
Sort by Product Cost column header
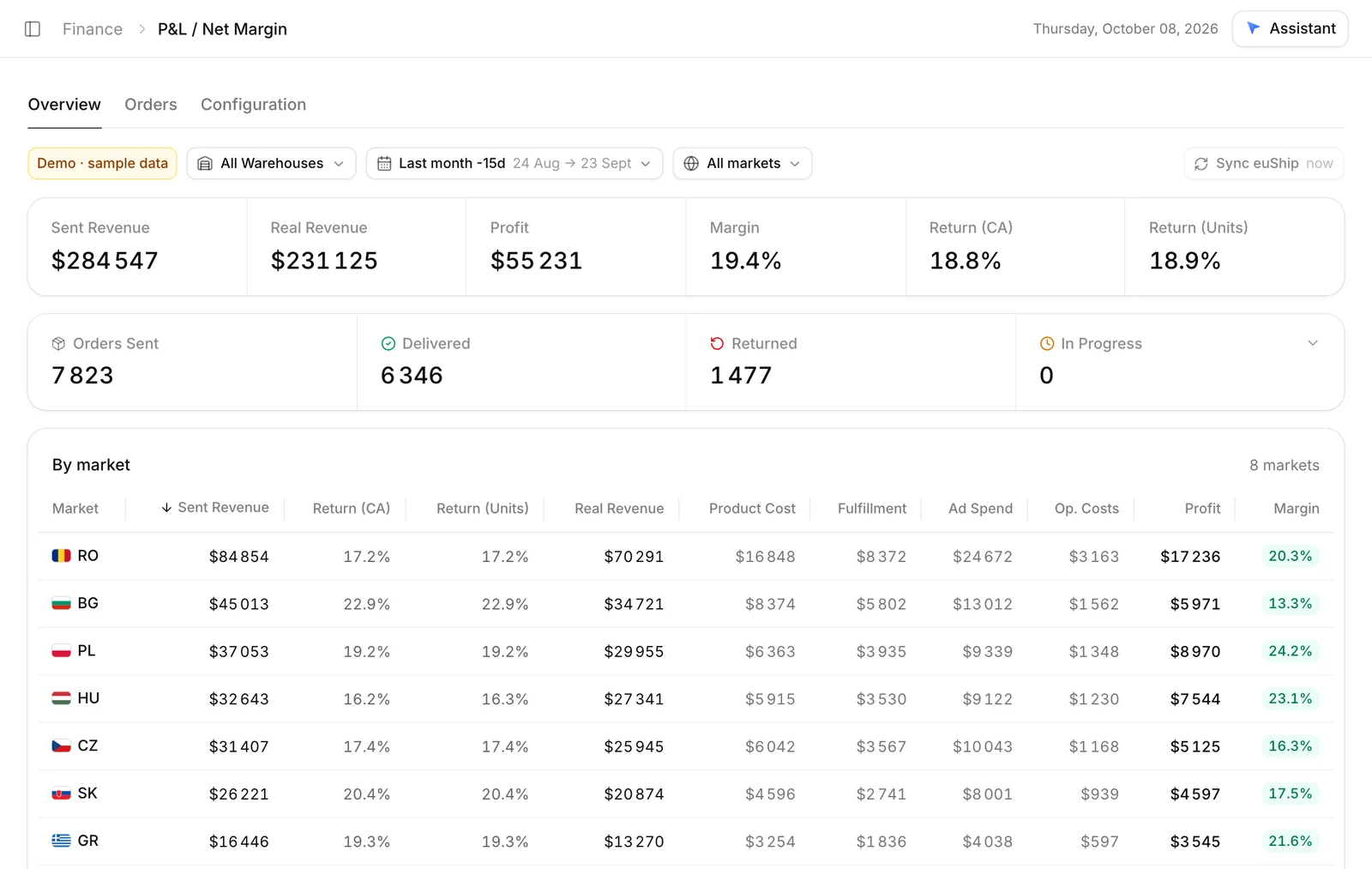(x=752, y=509)
